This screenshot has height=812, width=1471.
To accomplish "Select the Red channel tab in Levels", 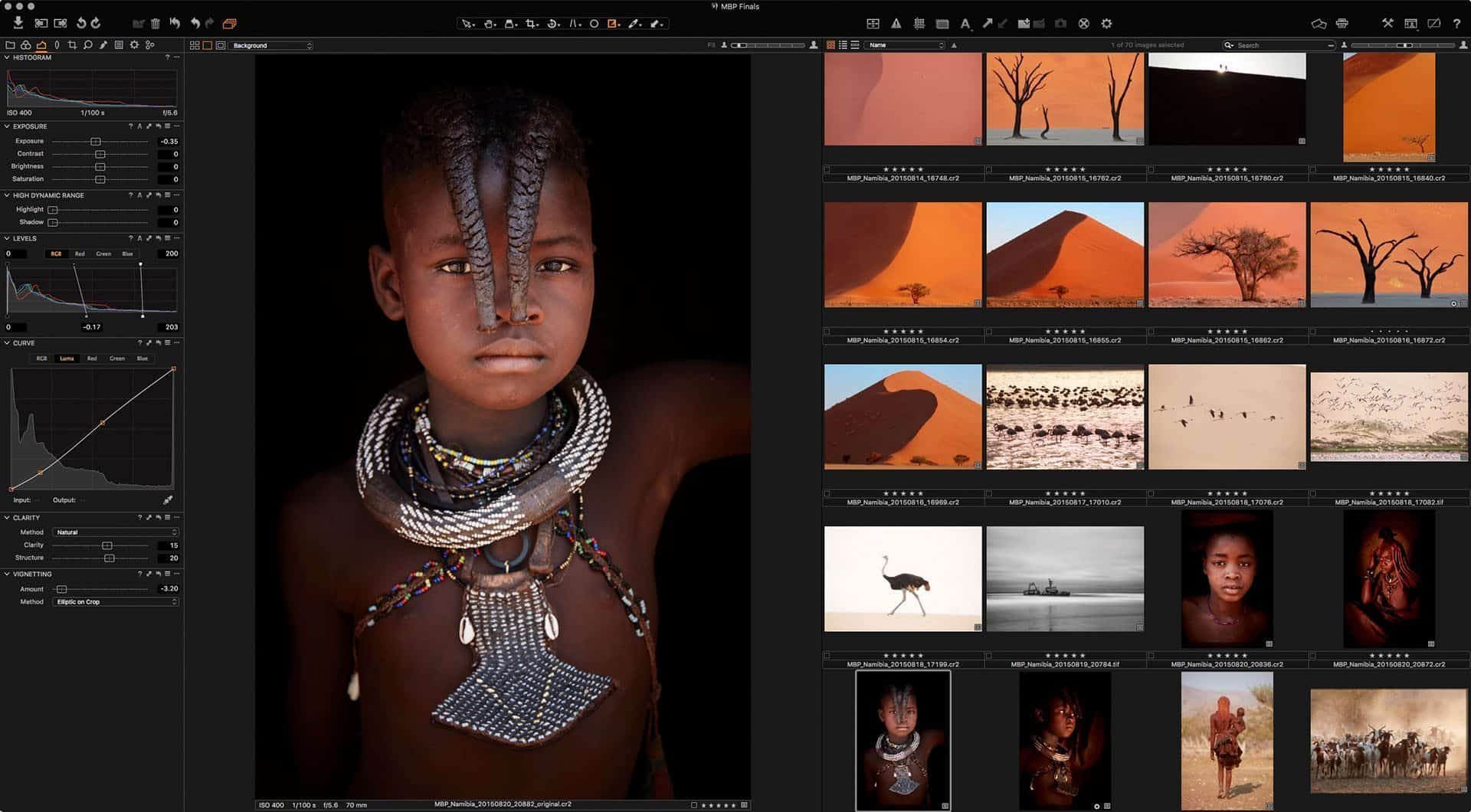I will [x=80, y=254].
